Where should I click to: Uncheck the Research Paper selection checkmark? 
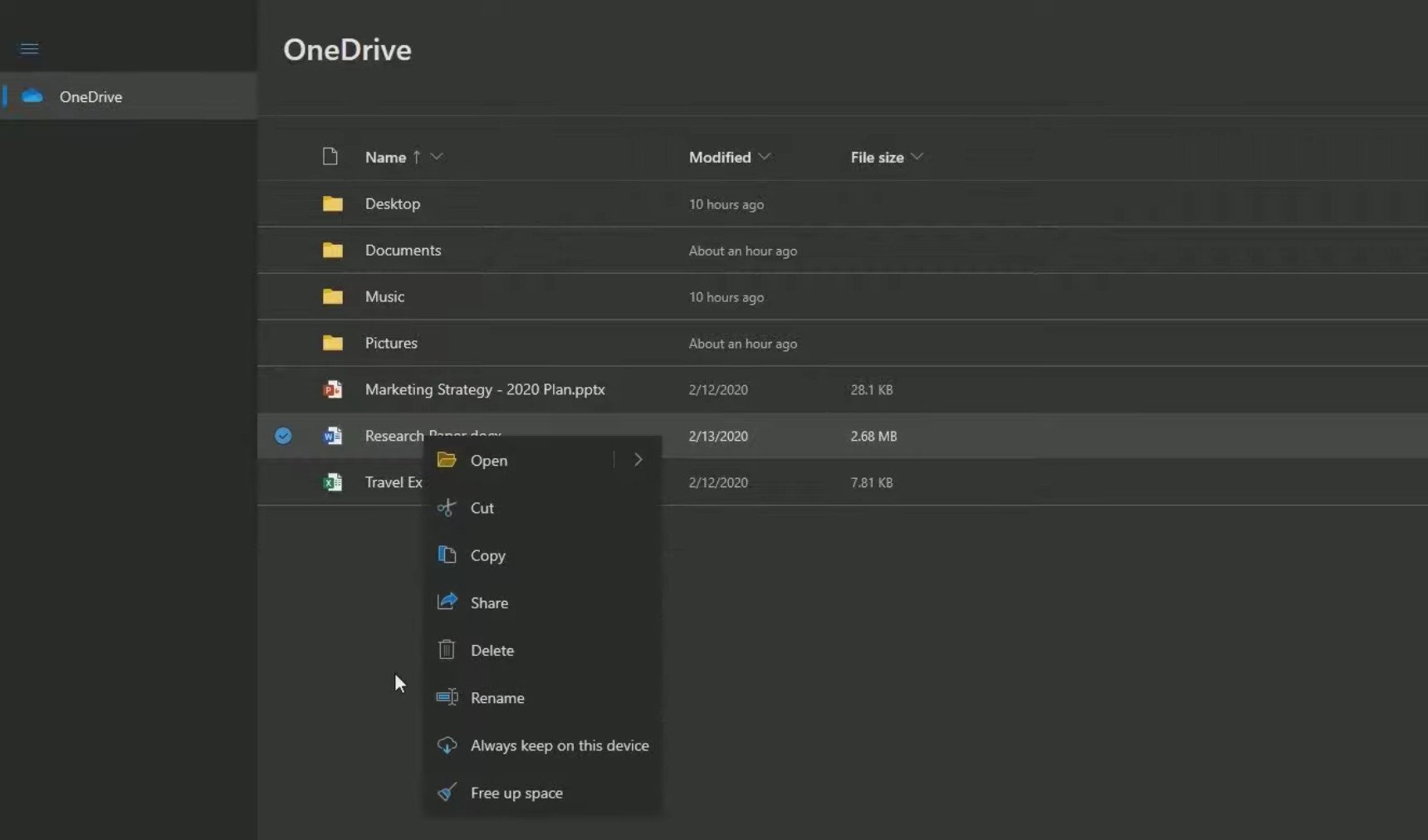click(x=283, y=436)
